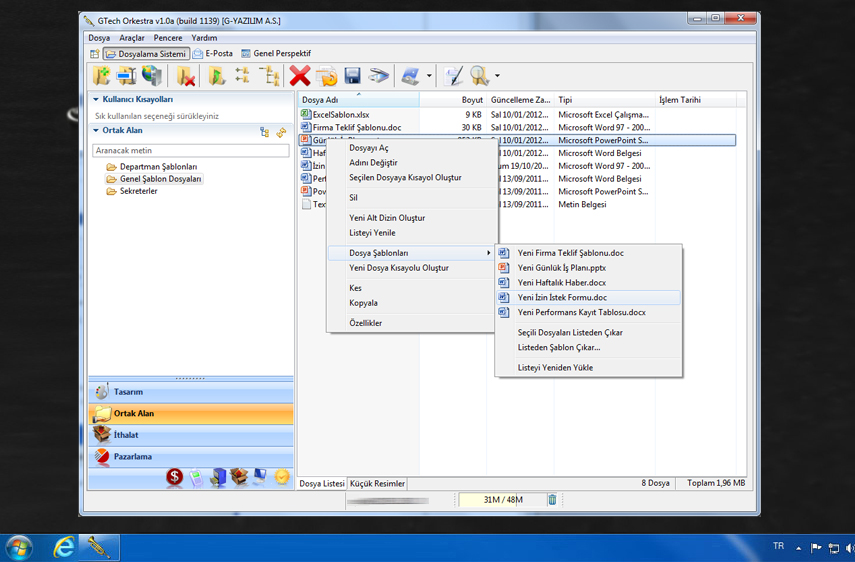The width and height of the screenshot is (855, 562).
Task: Click the globe with server toolbar icon
Action: tap(152, 75)
